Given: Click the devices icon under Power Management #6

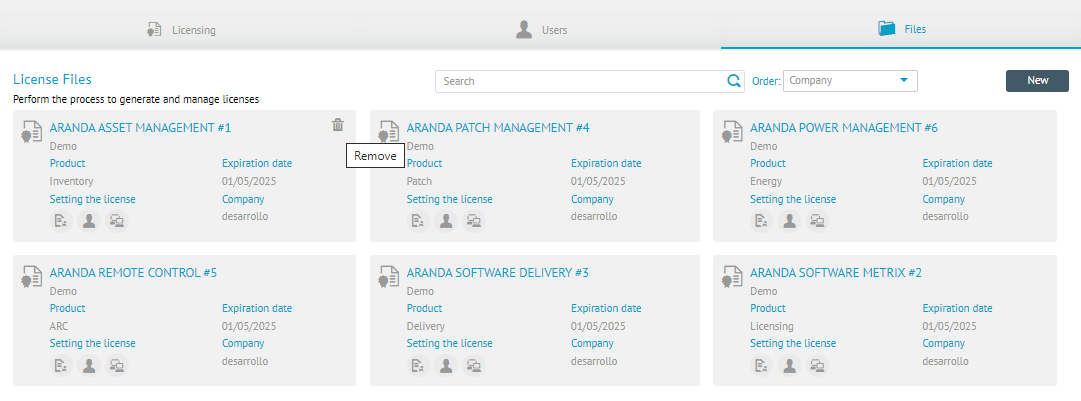Looking at the screenshot, I should [x=818, y=221].
